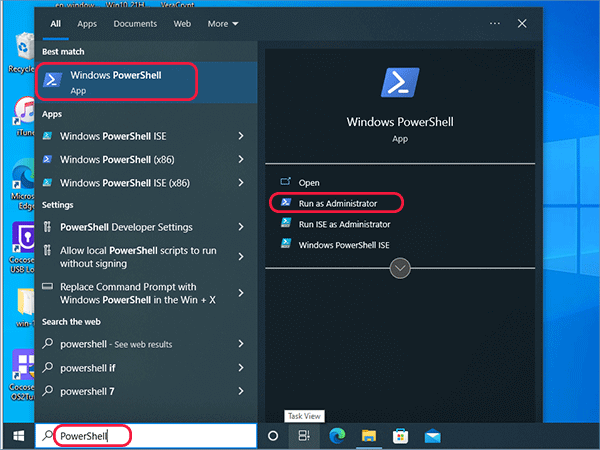This screenshot has width=600, height=450.
Task: Switch to the Web search tab
Action: tap(182, 24)
